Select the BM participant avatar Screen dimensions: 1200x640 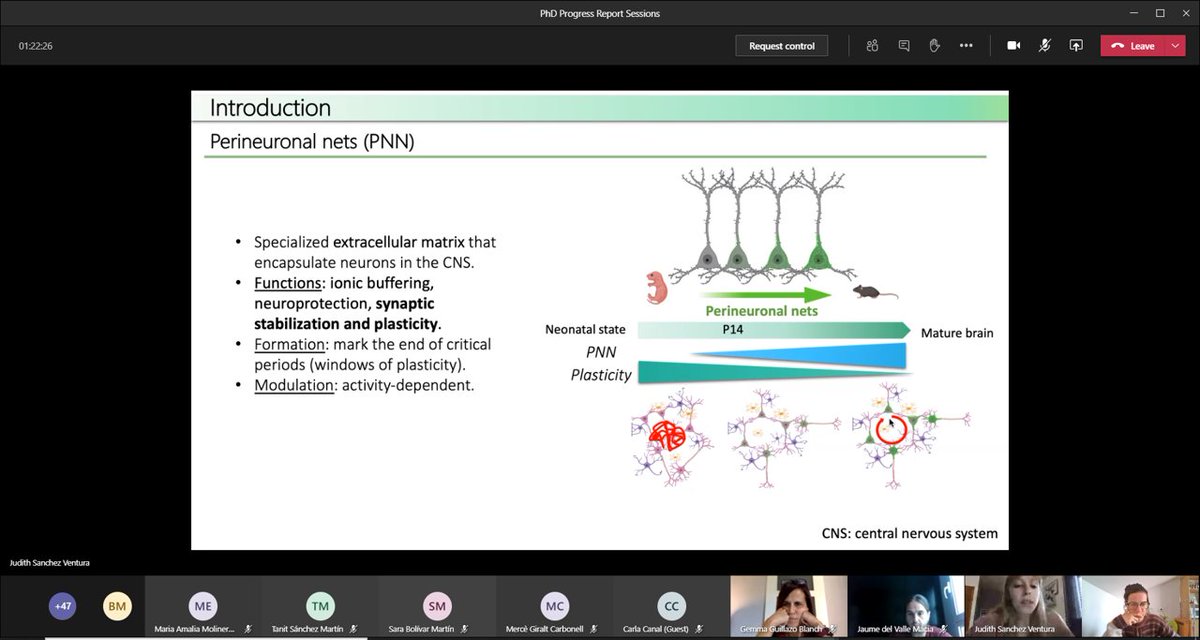(117, 606)
